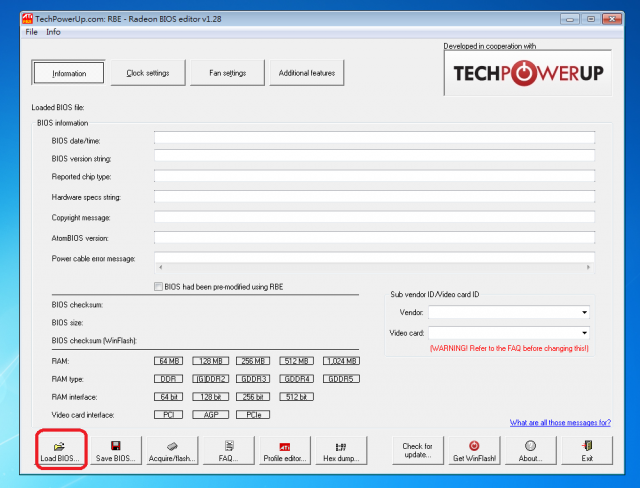Screen dimensions: 640x488
Task: Click the Power cable error message field
Action: (x=374, y=257)
